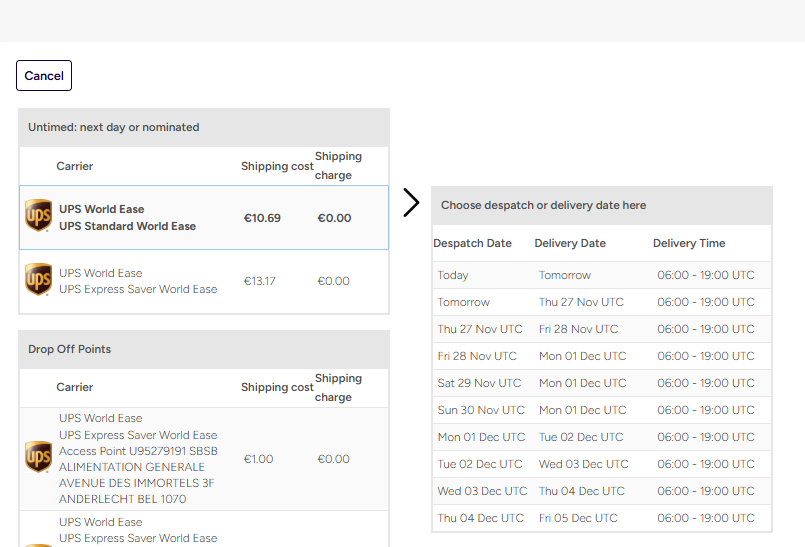This screenshot has width=805, height=547.
Task: Click Choose despatch or delivery date here header
Action: pyautogui.click(x=602, y=205)
